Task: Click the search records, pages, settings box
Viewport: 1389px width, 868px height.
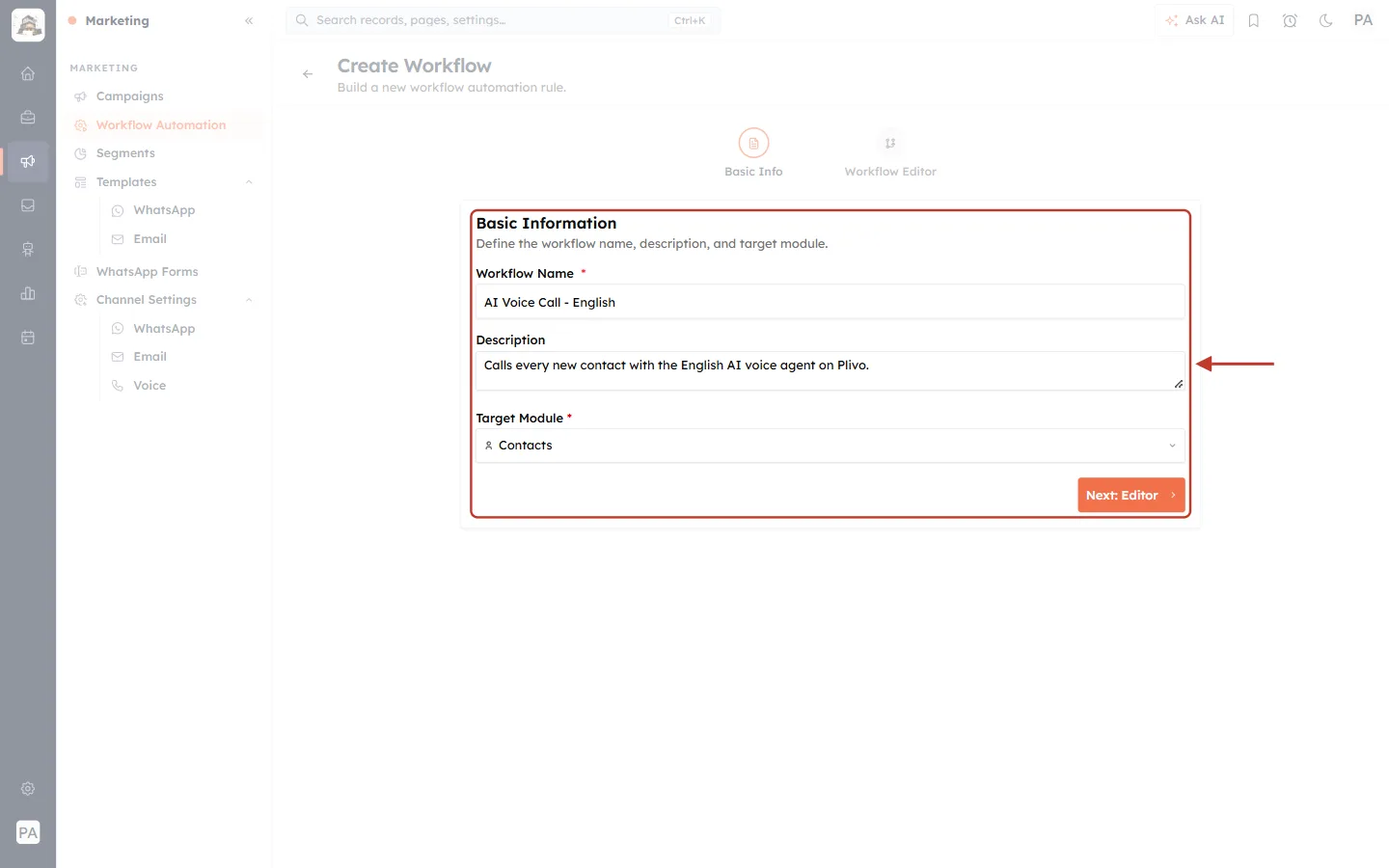Action: pos(504,20)
